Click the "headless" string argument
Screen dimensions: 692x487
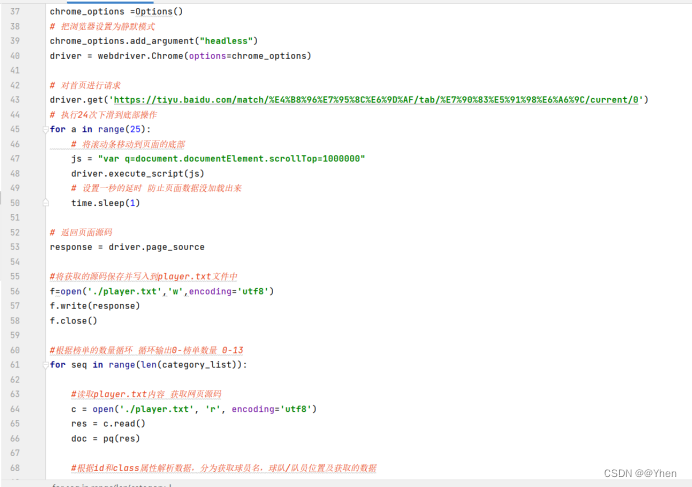pos(226,41)
